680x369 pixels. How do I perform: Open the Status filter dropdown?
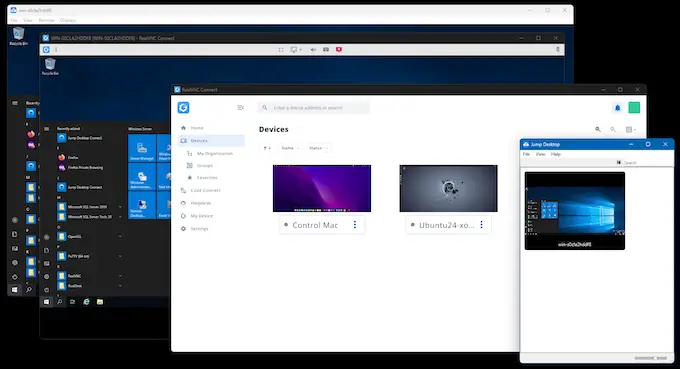[318, 148]
